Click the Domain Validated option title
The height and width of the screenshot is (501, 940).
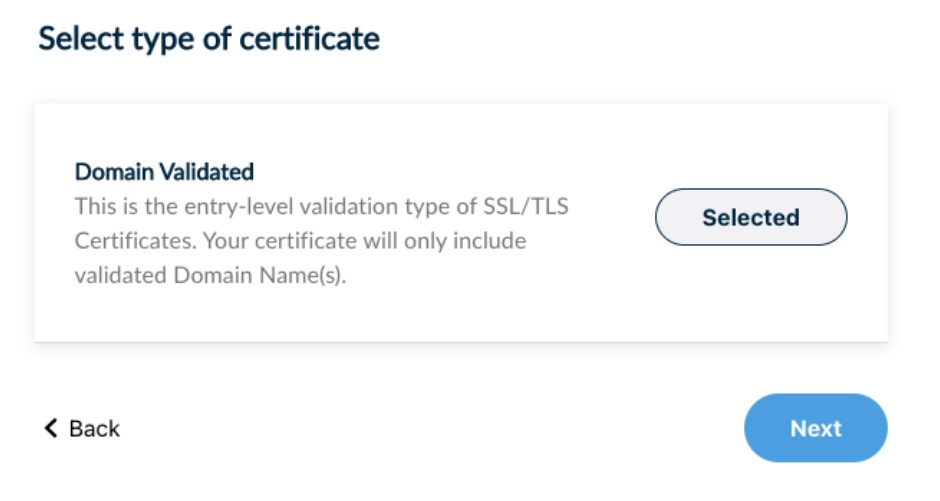(164, 172)
